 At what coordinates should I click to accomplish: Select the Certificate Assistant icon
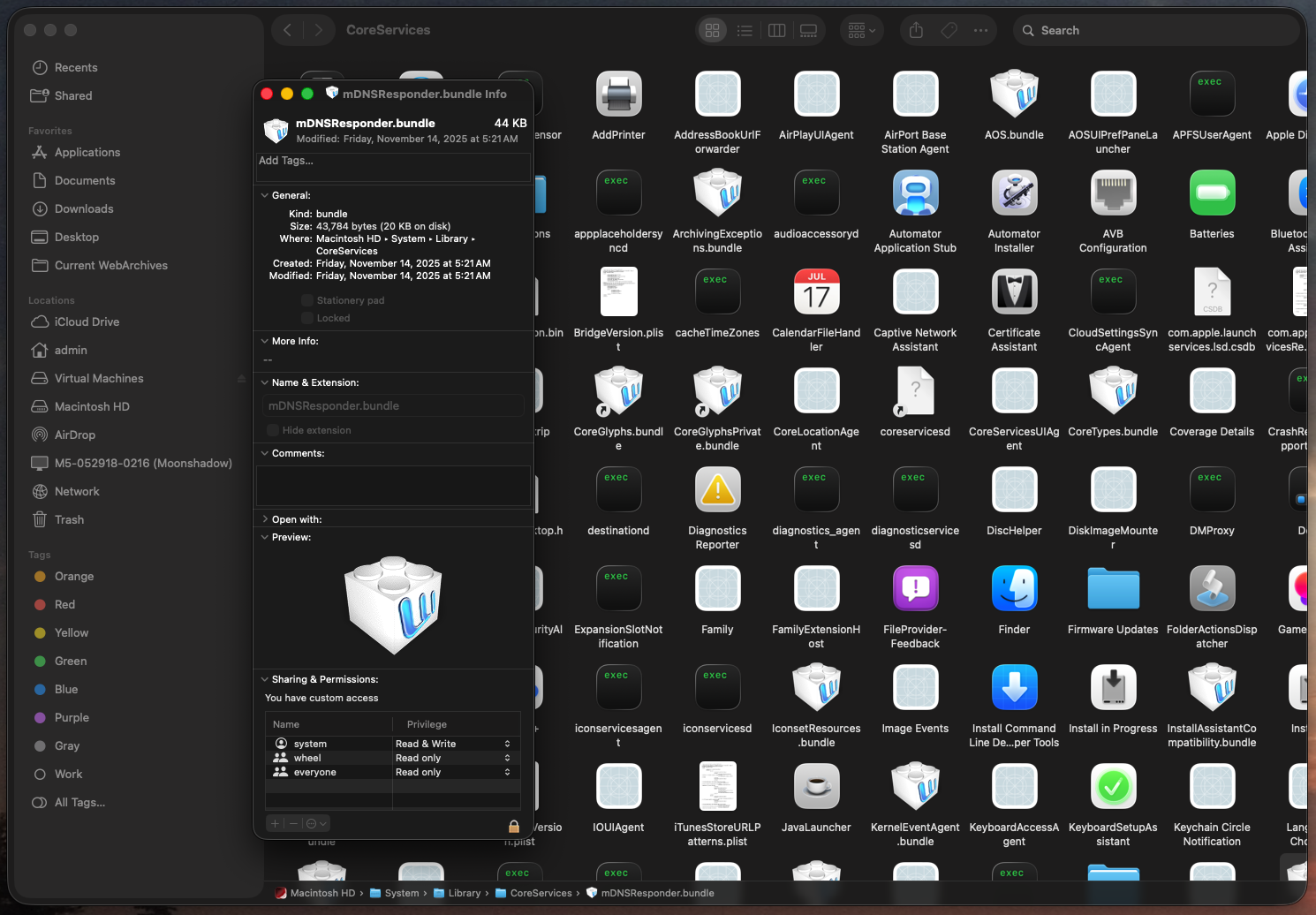coord(1014,293)
